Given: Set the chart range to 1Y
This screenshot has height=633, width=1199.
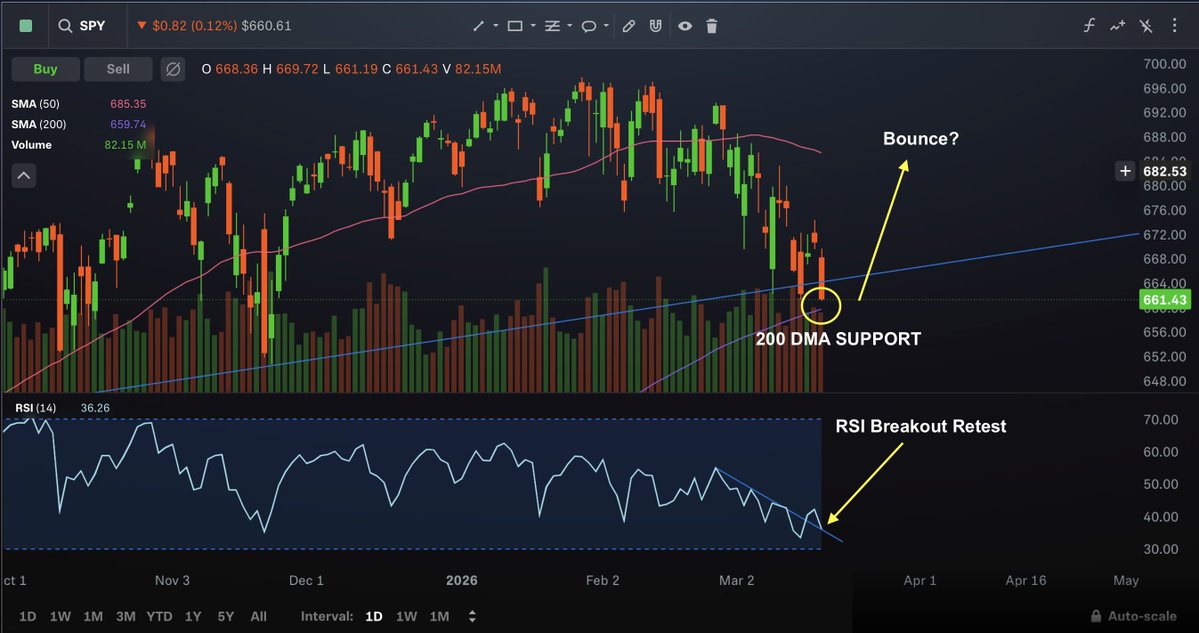Looking at the screenshot, I should [193, 616].
